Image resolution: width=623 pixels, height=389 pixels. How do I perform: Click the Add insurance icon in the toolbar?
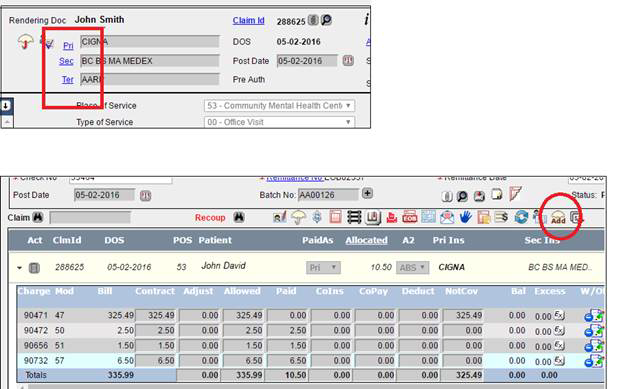tap(558, 217)
